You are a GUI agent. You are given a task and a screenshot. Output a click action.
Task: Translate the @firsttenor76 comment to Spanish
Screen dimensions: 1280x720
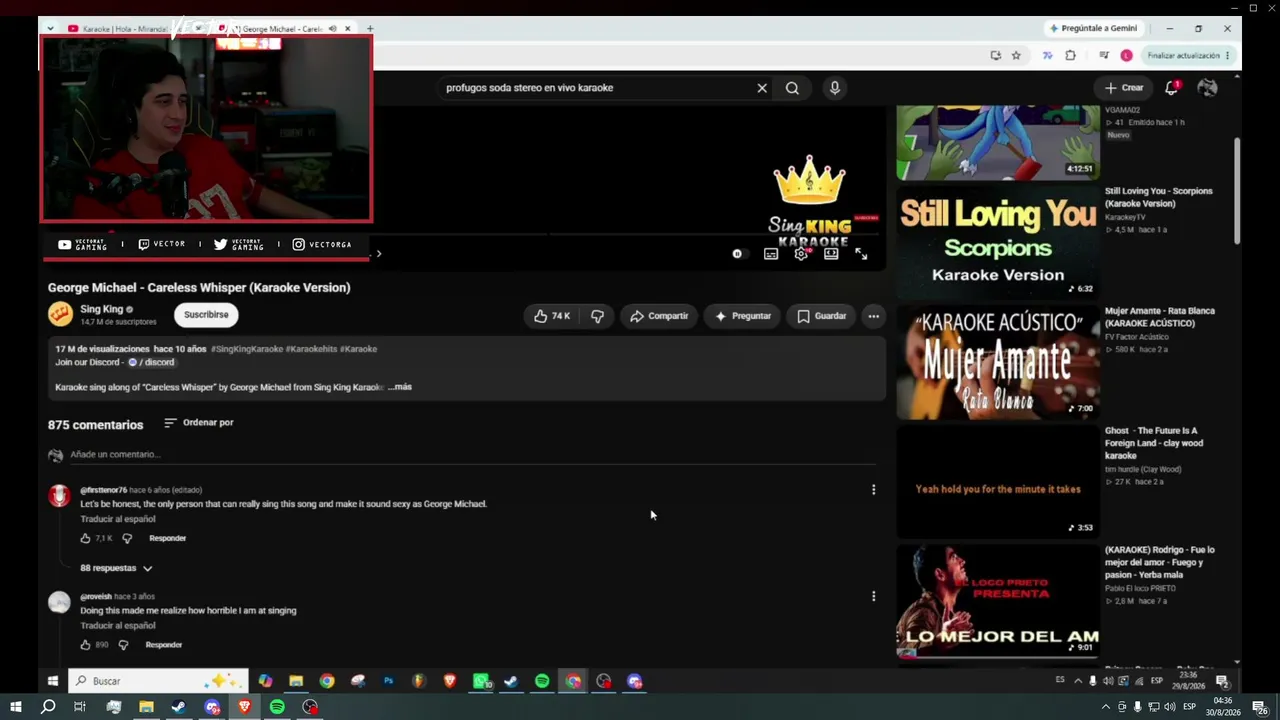click(118, 519)
